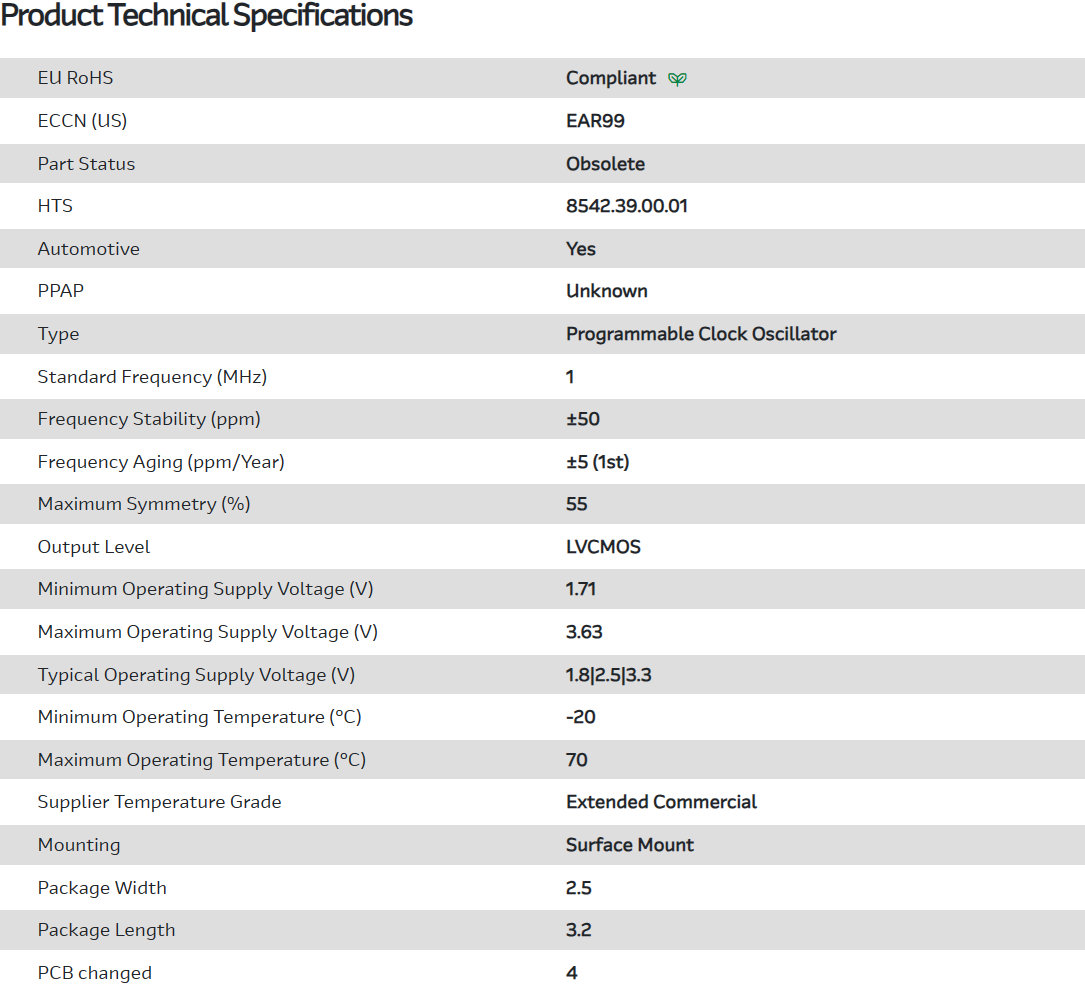Click the 1.71 minimum supply voltage value
Viewport: 1085px width, 992px height.
coord(581,589)
